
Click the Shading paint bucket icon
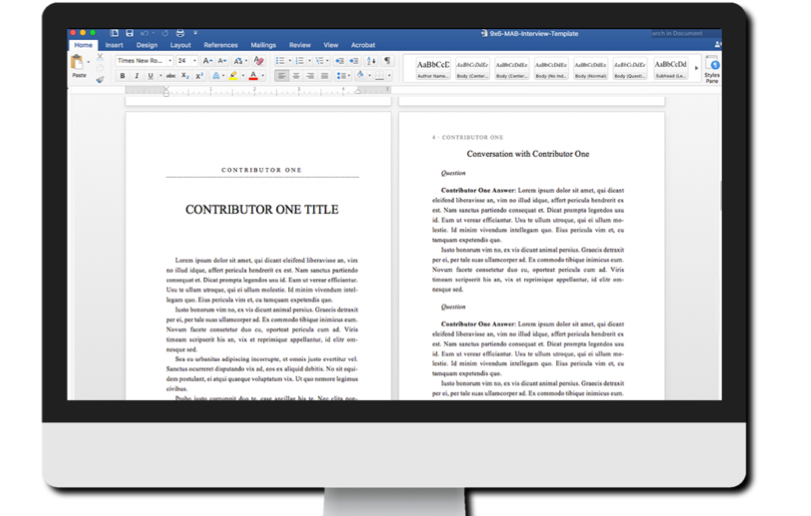361,75
